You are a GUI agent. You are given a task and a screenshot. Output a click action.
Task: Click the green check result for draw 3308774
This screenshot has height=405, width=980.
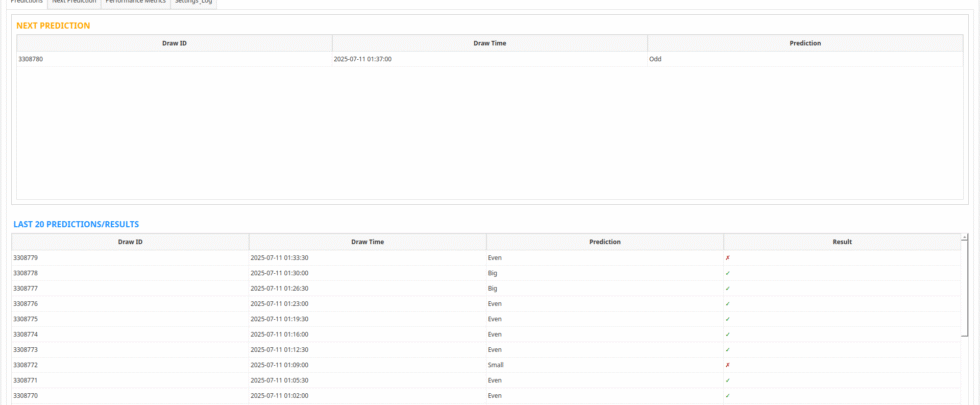pyautogui.click(x=727, y=334)
